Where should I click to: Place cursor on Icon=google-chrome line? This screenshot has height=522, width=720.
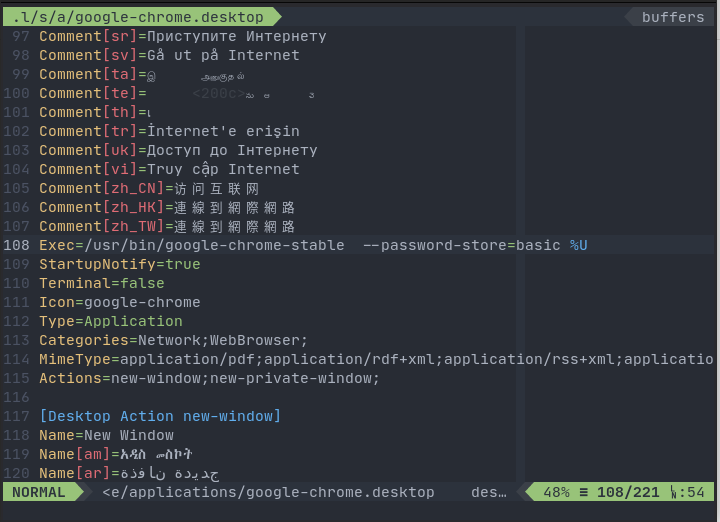click(x=120, y=302)
